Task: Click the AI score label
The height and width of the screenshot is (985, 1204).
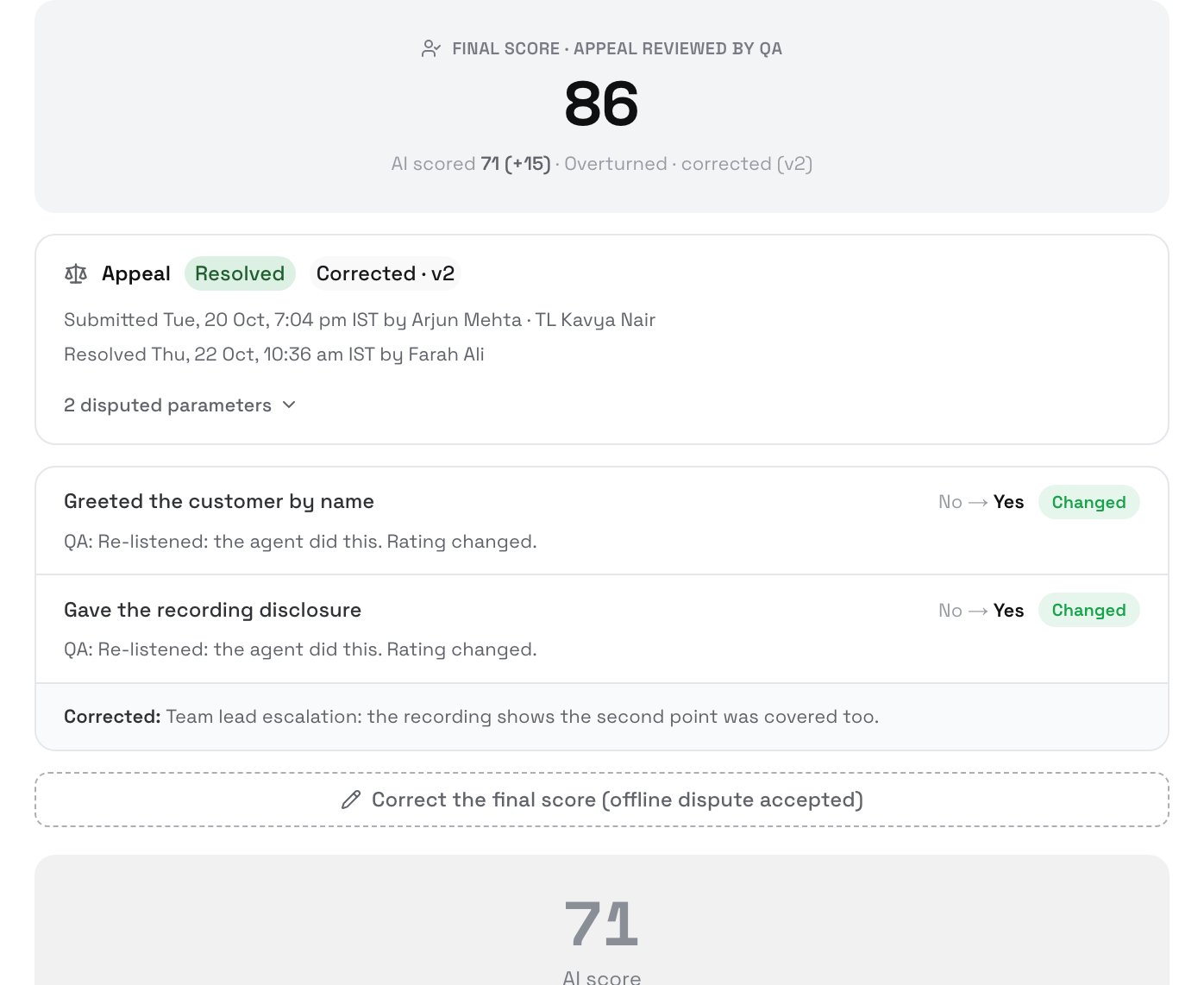Action: (x=602, y=977)
